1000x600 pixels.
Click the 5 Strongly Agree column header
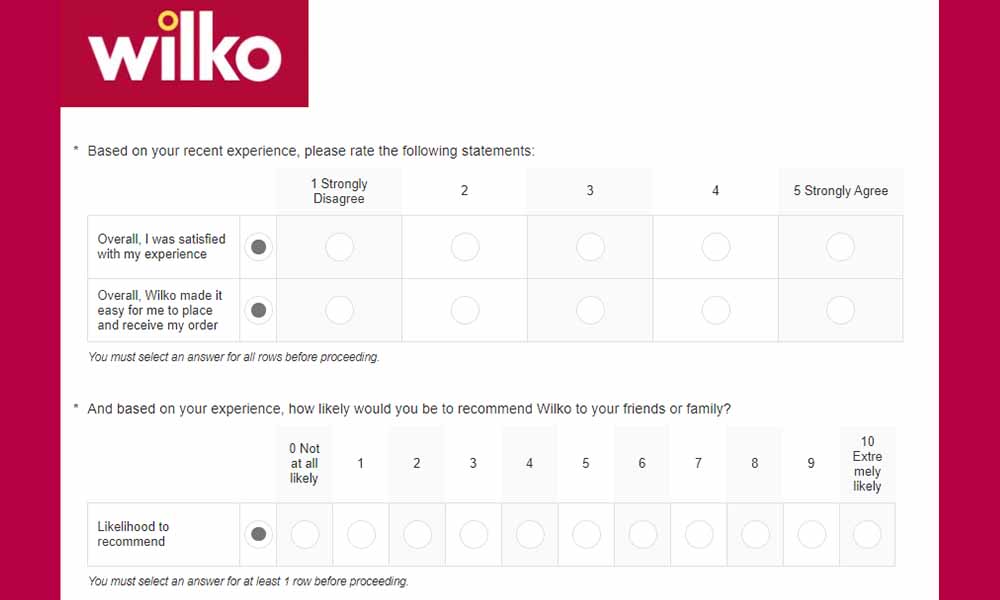841,191
